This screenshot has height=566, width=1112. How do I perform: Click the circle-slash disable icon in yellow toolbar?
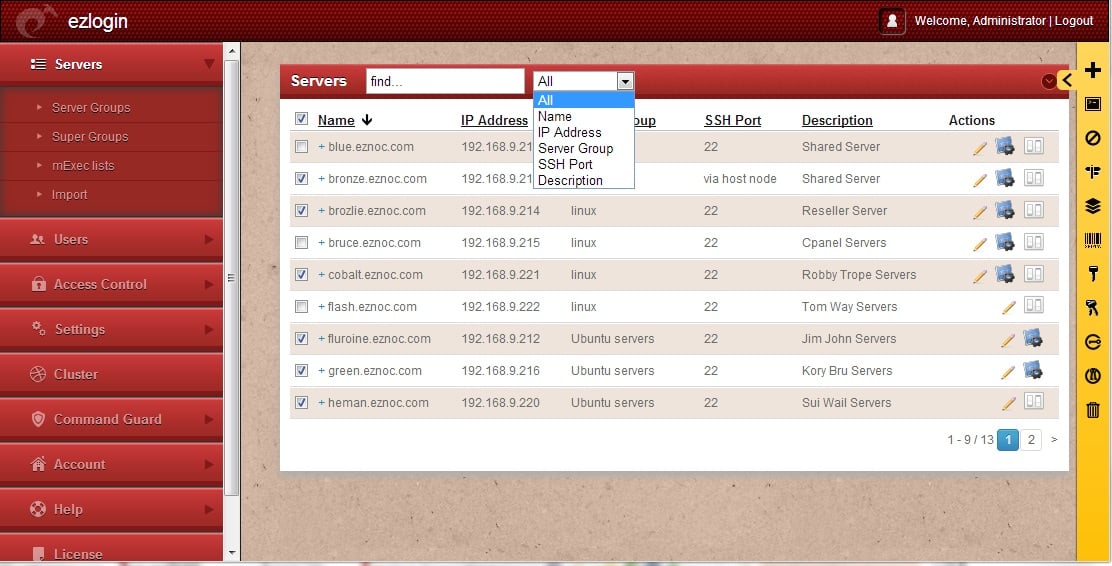(x=1093, y=138)
